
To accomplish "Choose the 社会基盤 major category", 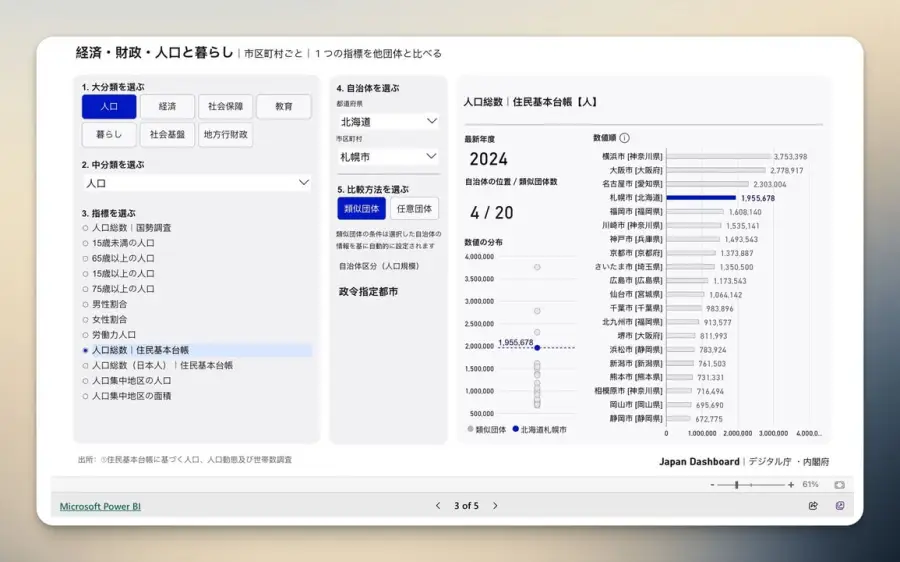I will click(x=168, y=134).
